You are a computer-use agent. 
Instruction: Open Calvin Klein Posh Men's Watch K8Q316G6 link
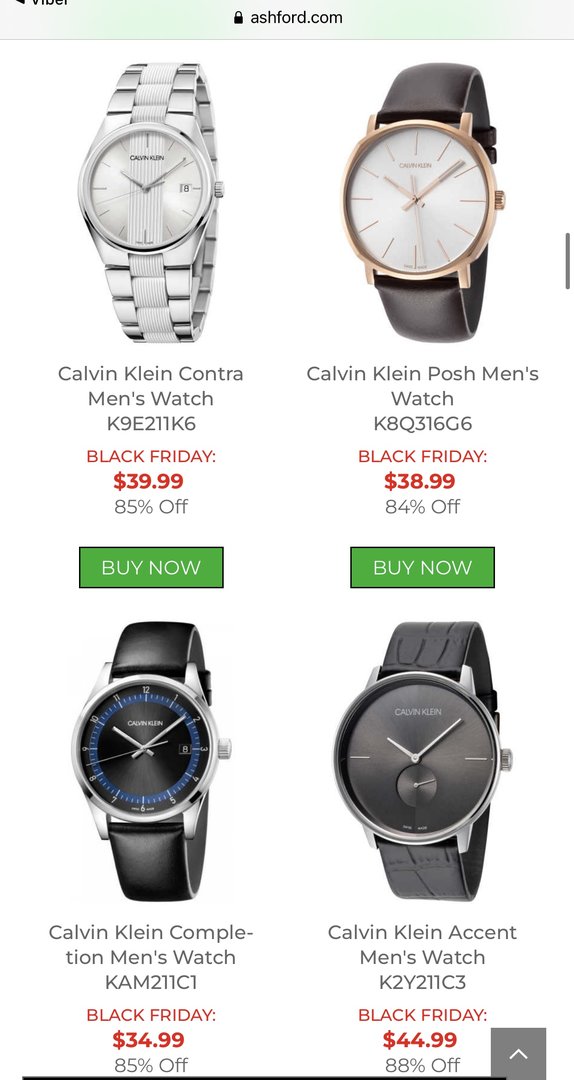[422, 399]
